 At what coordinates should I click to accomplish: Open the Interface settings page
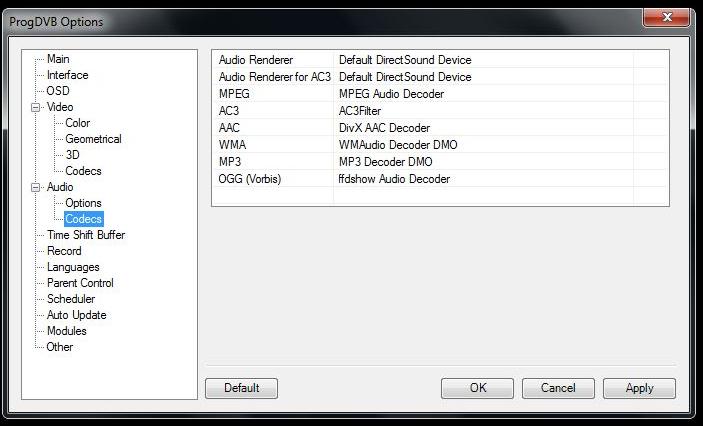coord(67,75)
